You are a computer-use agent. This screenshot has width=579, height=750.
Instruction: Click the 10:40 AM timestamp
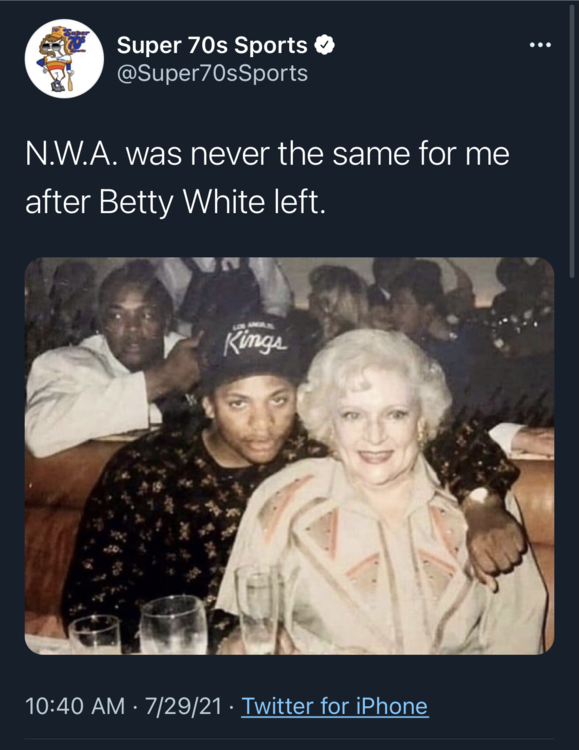[75, 706]
